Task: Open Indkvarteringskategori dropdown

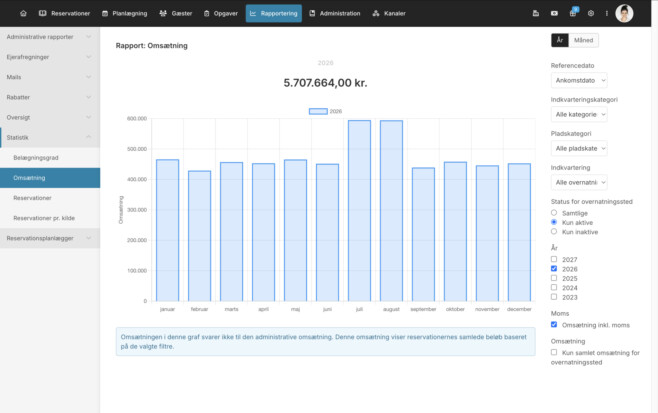Action: 579,114
